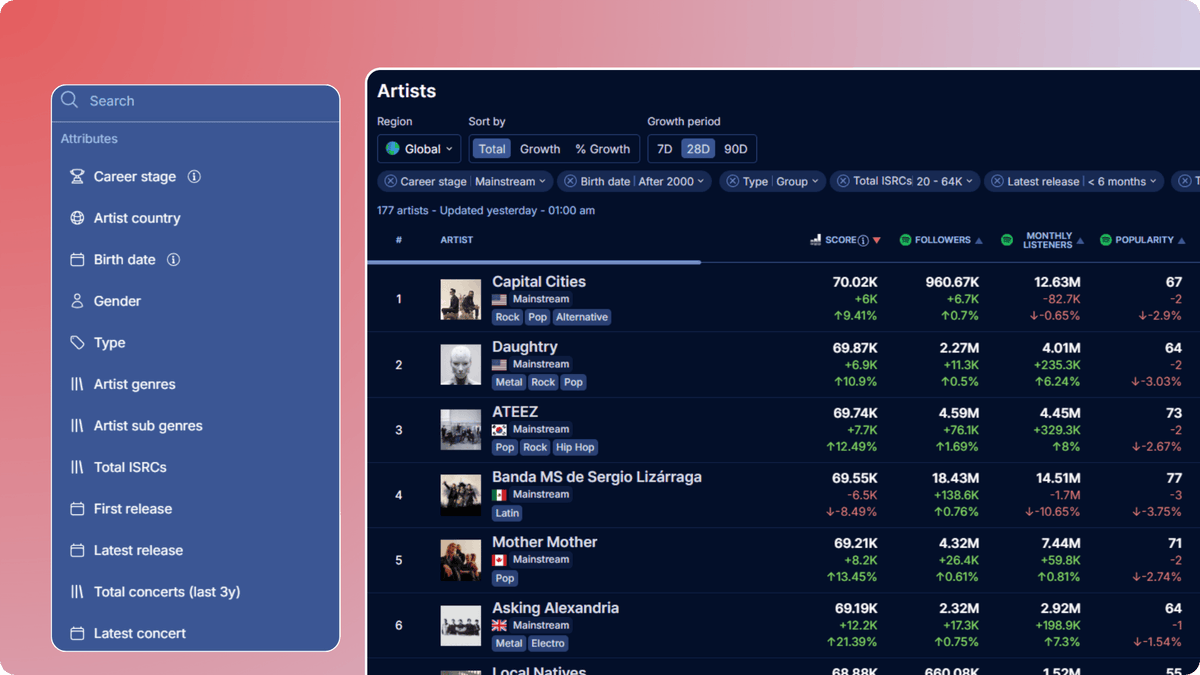Screen dimensions: 1200x675
Task: Set growth period to 90D
Action: coord(735,149)
